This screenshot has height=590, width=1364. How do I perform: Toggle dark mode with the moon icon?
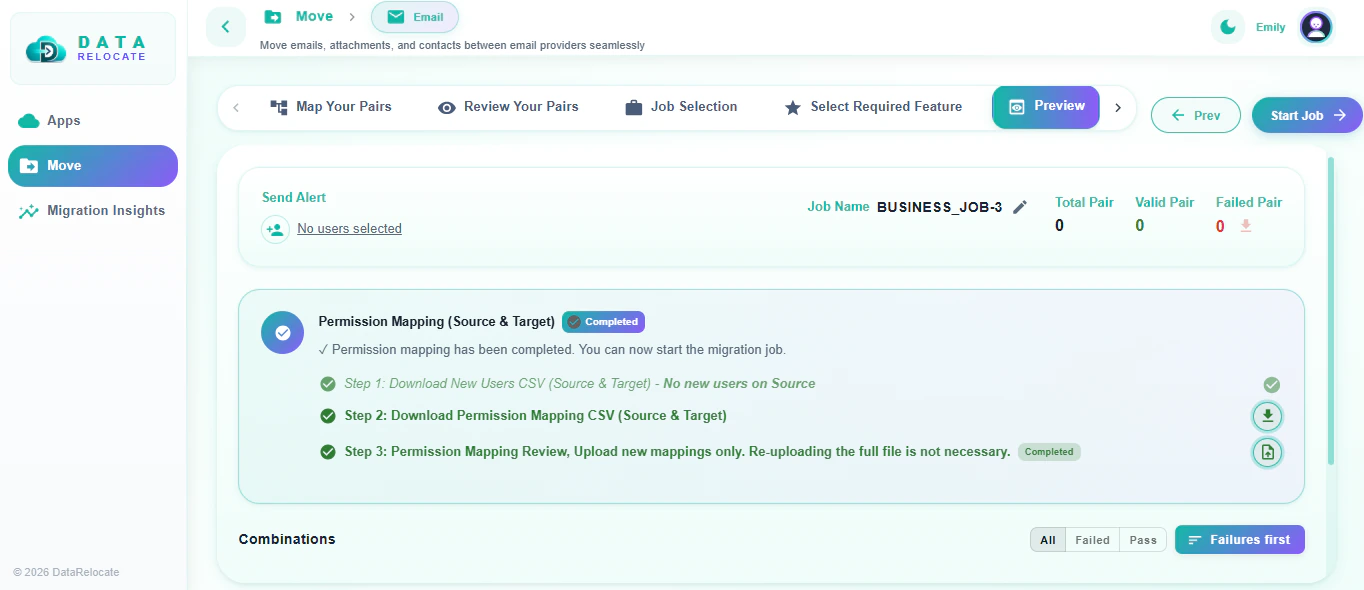(x=1227, y=27)
